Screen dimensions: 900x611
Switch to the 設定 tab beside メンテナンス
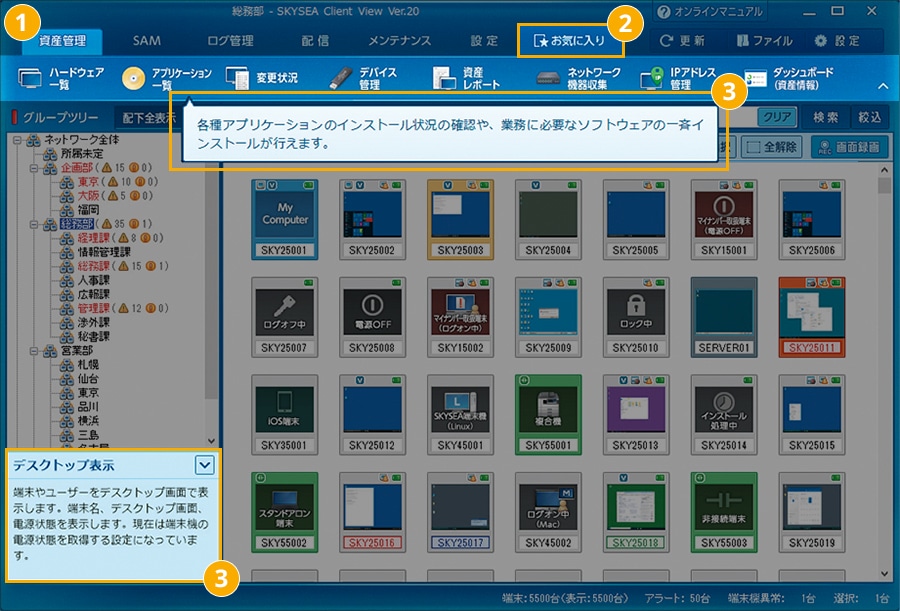[484, 41]
